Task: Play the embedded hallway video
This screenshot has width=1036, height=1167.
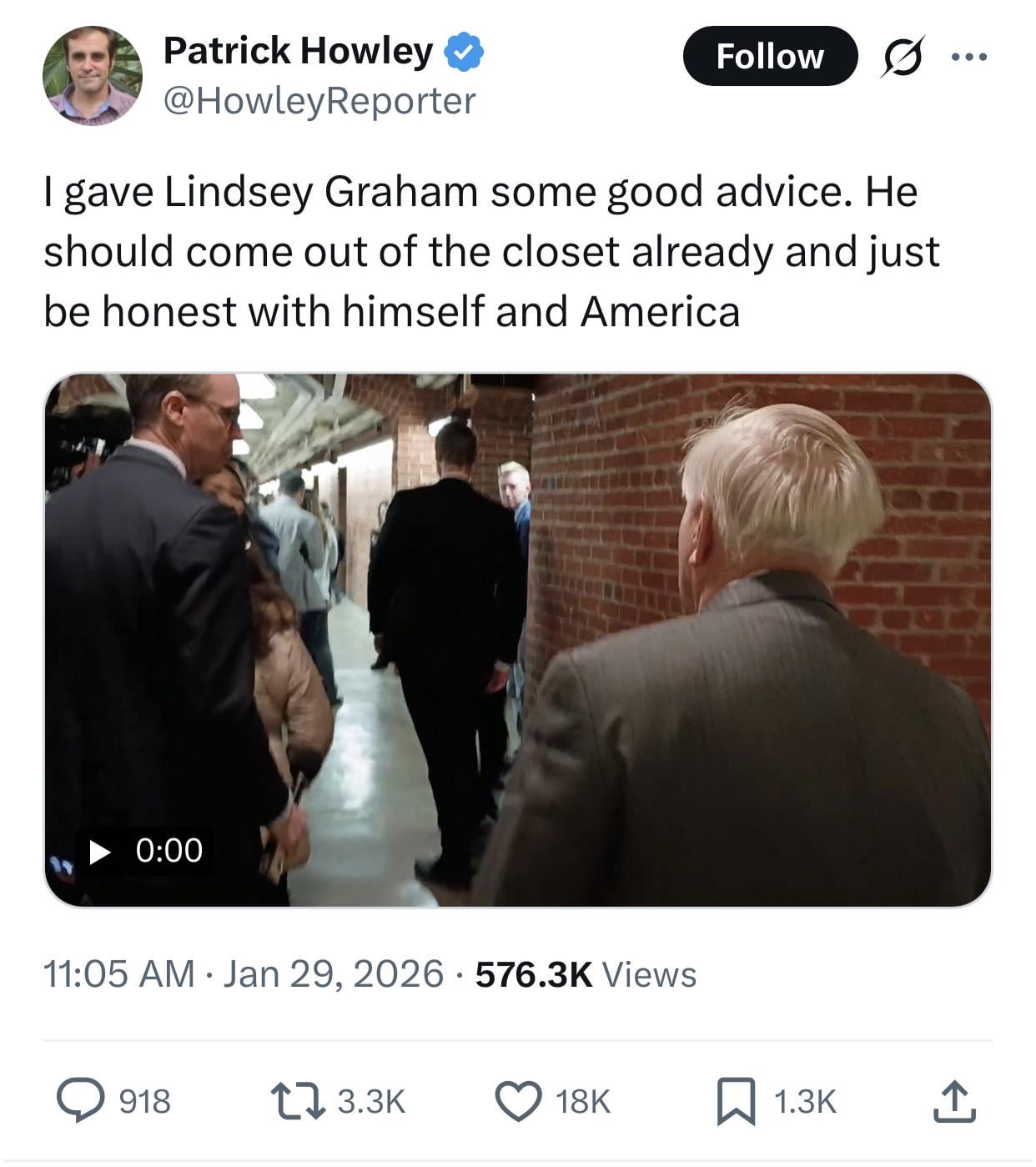Action: pos(517,639)
